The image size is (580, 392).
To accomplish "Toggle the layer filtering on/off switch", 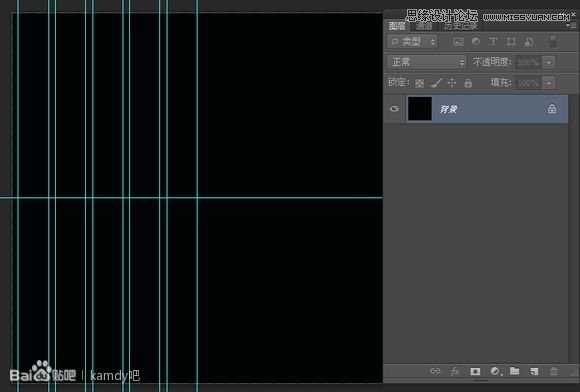I will click(553, 41).
